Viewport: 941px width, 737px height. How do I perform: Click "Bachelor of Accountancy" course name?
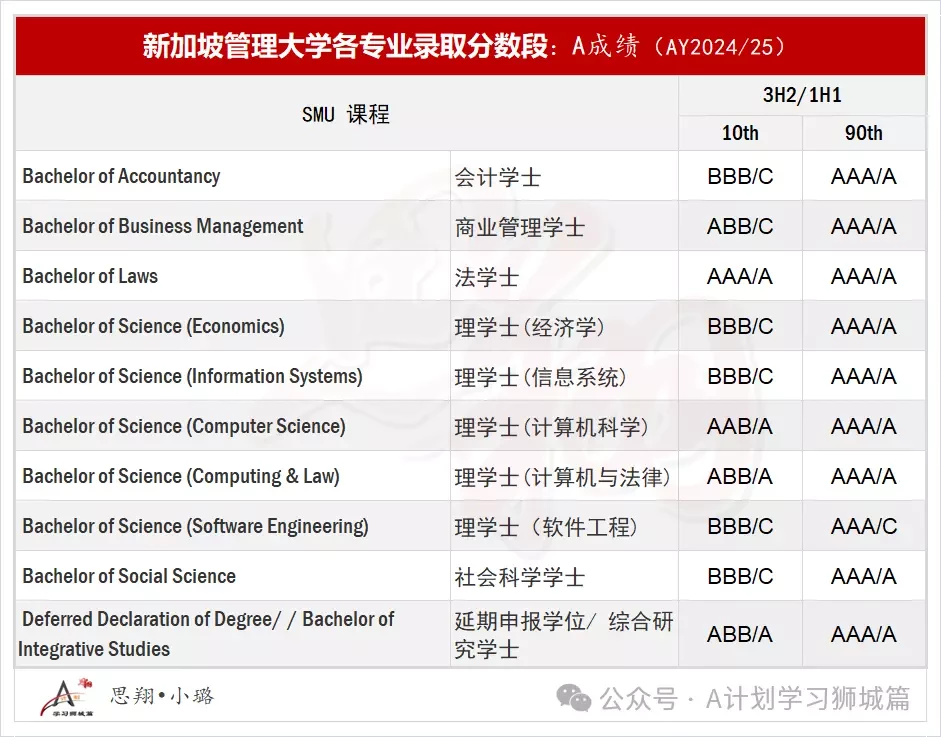[121, 176]
